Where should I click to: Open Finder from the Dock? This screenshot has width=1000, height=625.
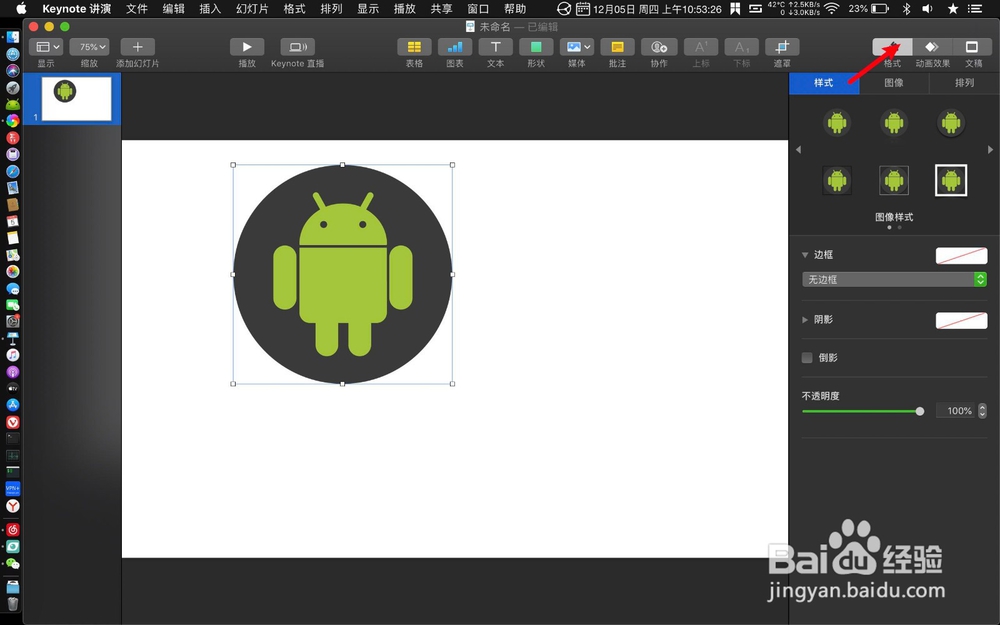coord(13,38)
